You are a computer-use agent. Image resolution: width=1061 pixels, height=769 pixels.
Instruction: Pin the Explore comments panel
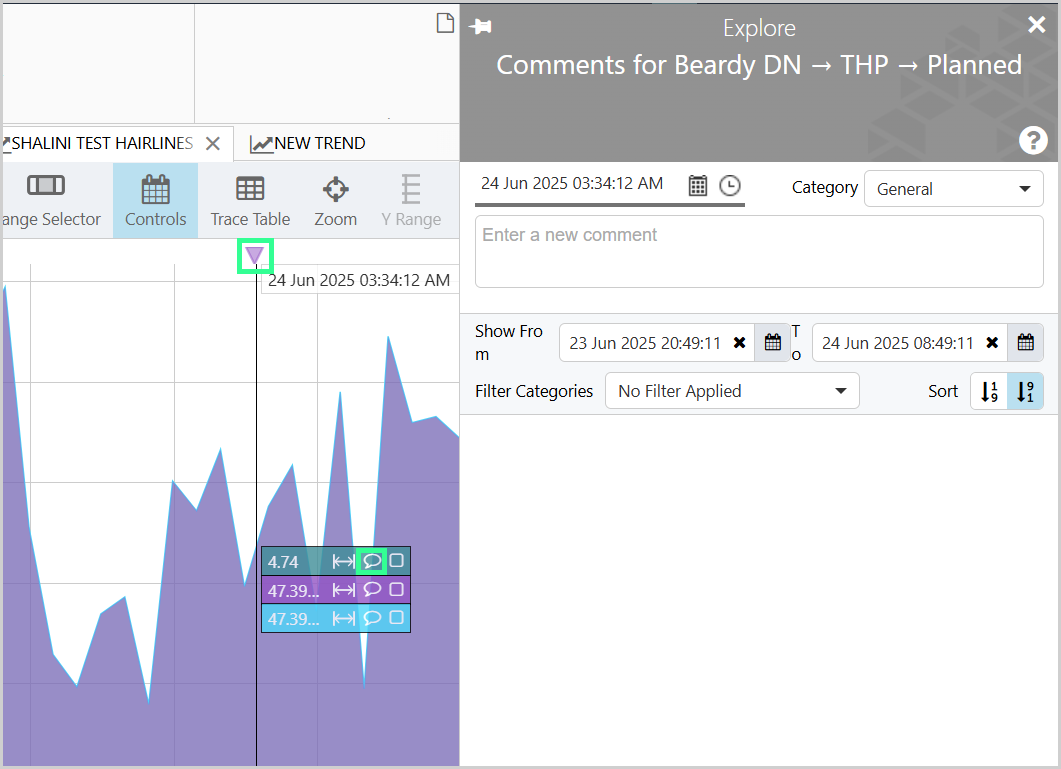[480, 27]
